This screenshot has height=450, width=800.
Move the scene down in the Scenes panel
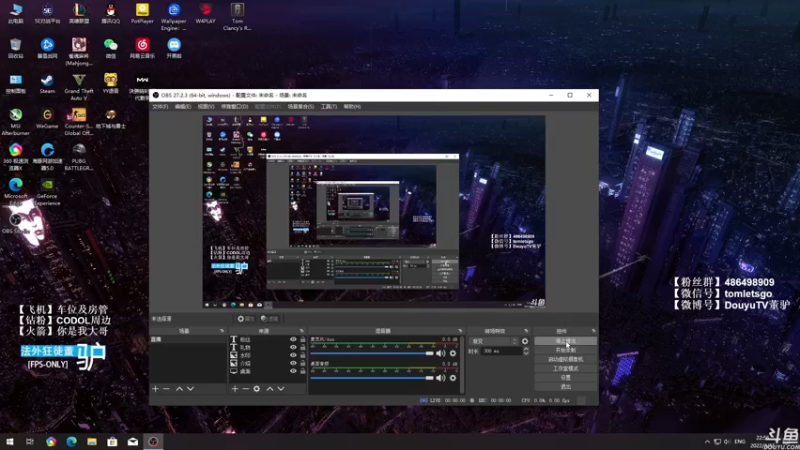(190, 389)
